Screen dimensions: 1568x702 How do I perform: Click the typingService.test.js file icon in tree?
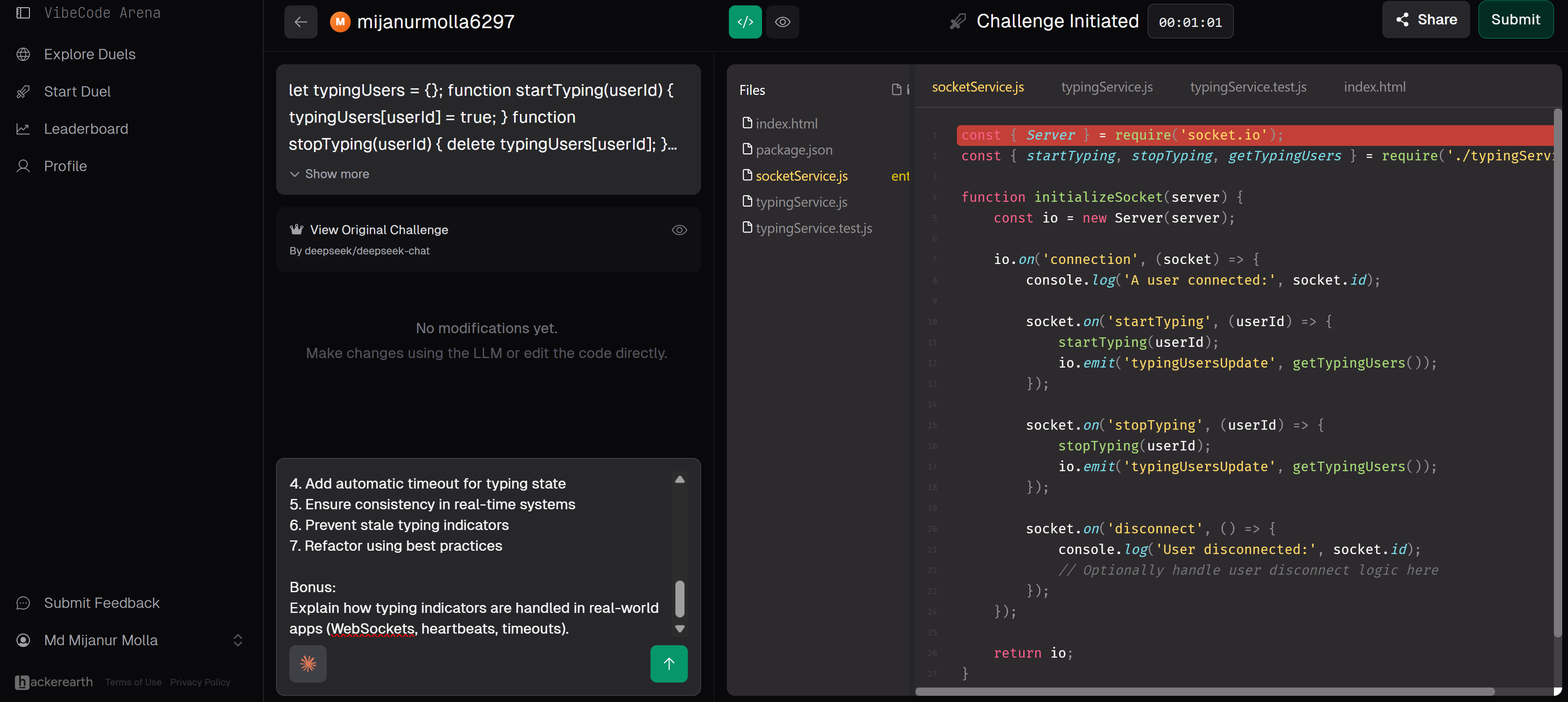click(x=747, y=228)
